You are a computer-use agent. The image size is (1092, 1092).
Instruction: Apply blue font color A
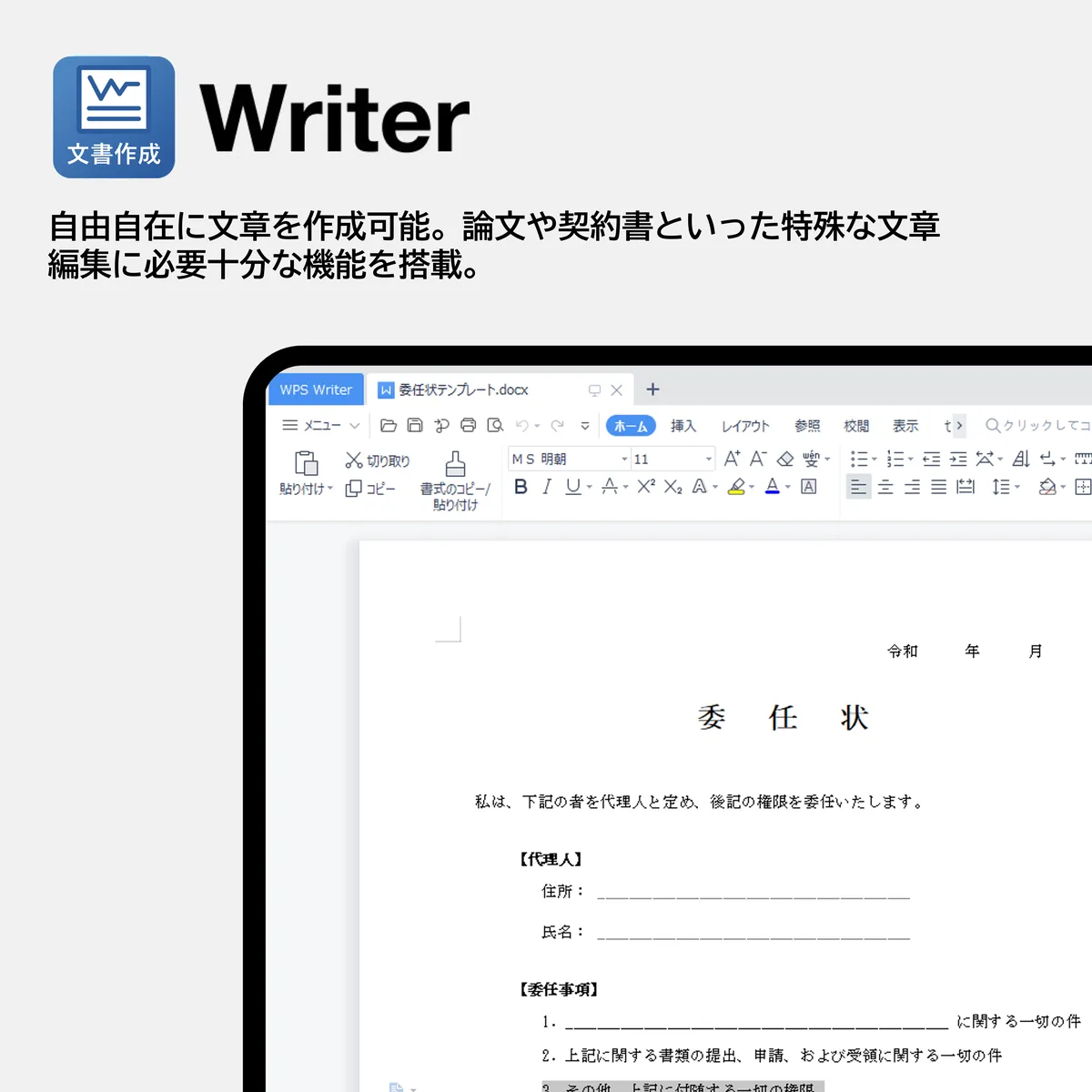pos(773,487)
